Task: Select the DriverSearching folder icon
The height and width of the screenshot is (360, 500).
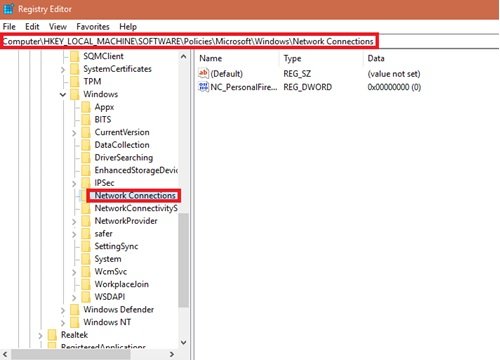Action: point(86,158)
